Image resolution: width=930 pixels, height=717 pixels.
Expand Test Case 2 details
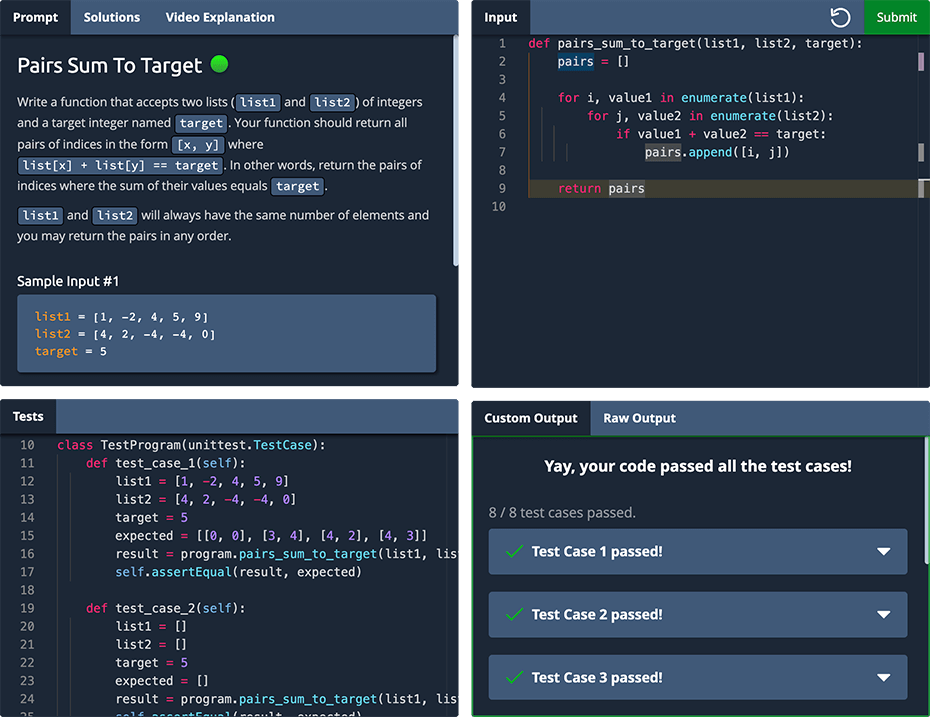click(x=883, y=614)
